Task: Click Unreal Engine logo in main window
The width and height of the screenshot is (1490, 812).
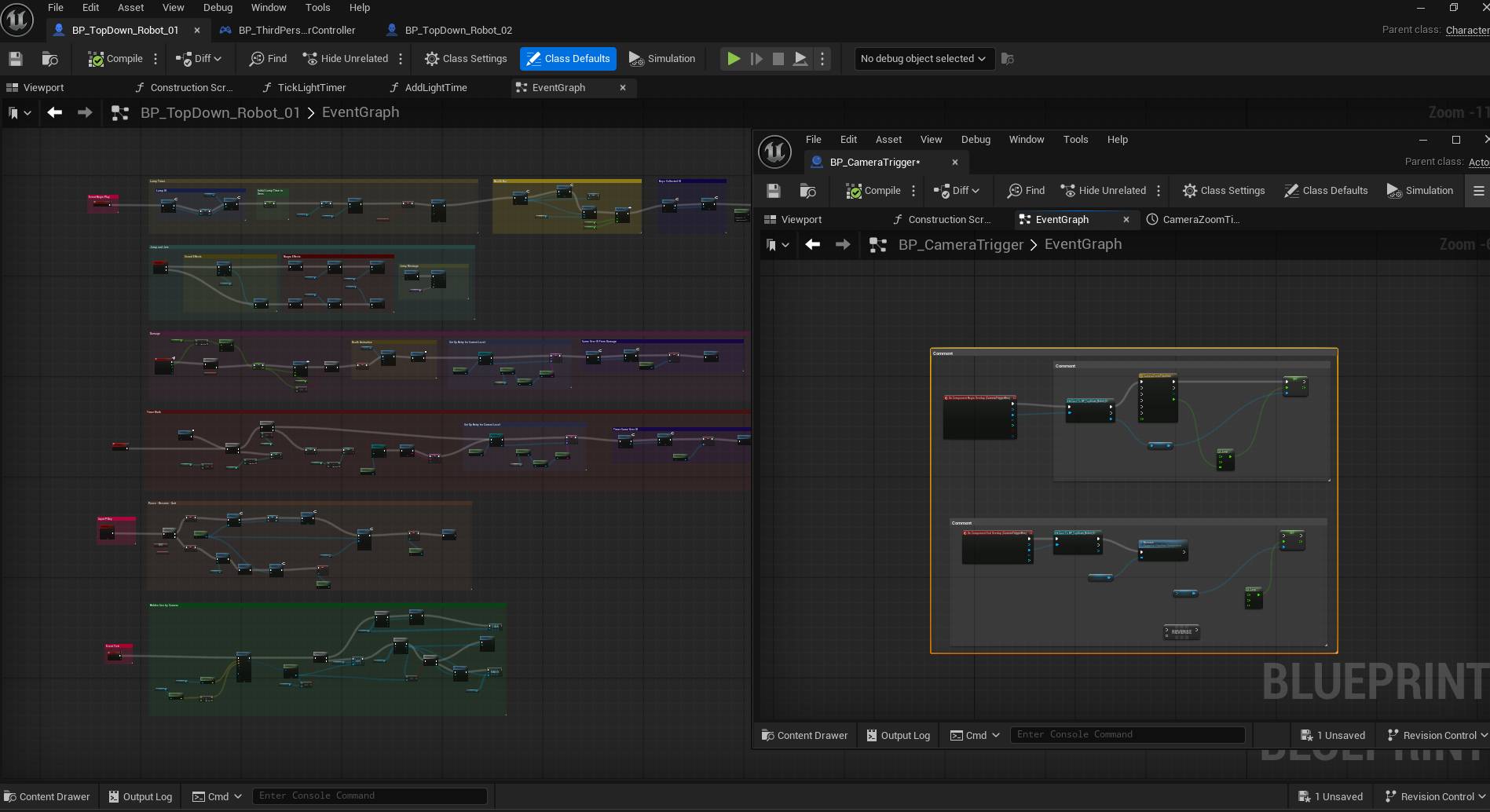Action: click(x=17, y=20)
